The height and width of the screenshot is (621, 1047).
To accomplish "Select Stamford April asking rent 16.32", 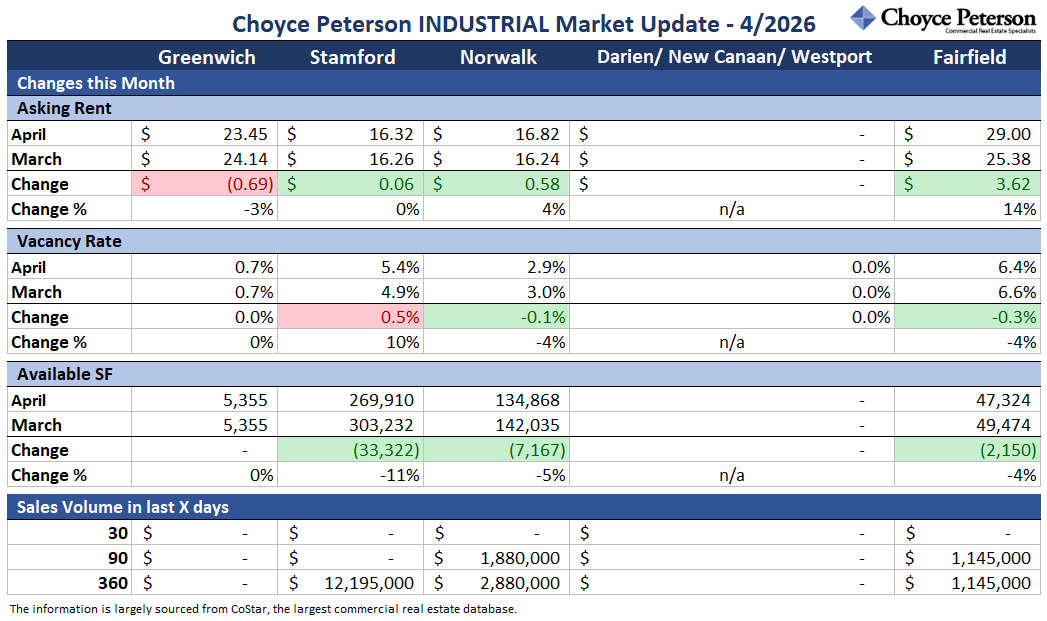I will [351, 134].
